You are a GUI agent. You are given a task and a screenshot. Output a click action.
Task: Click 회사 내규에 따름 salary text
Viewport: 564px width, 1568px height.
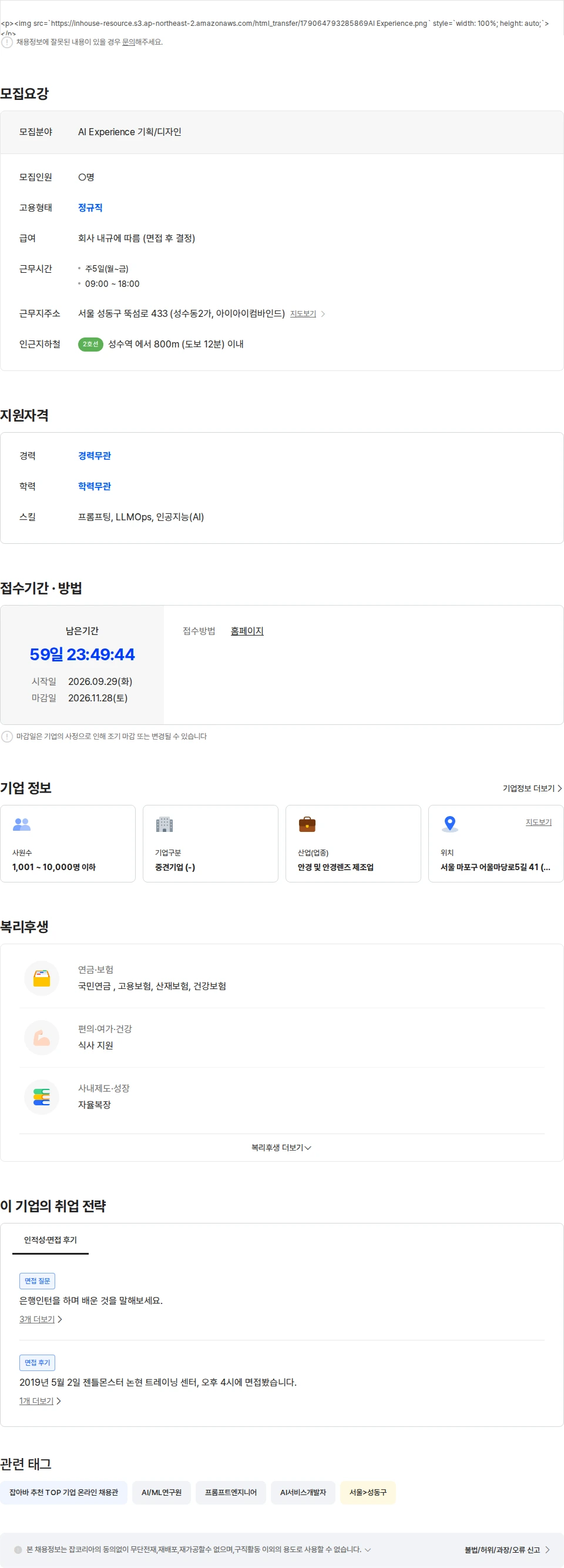(x=137, y=238)
